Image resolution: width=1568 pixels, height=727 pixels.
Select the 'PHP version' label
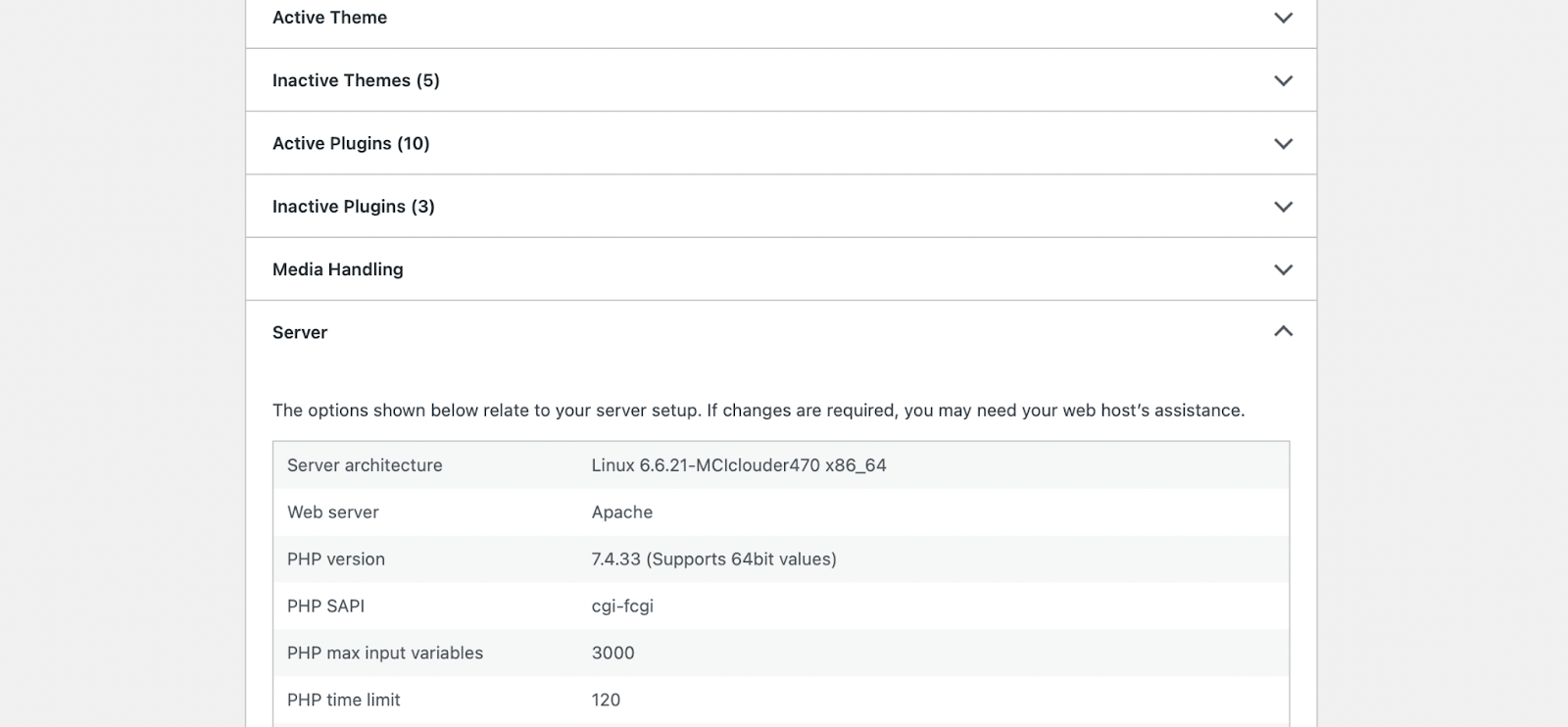point(336,559)
